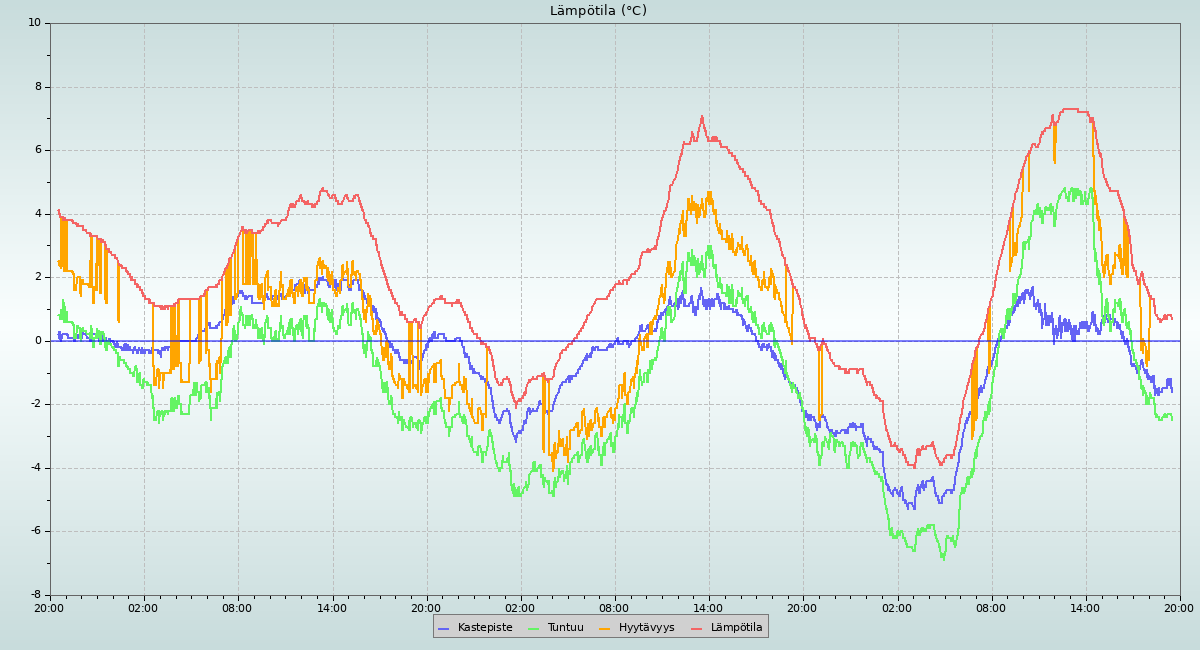Click the y-axis label -8
Viewport: 1200px width, 650px height.
click(x=35, y=595)
